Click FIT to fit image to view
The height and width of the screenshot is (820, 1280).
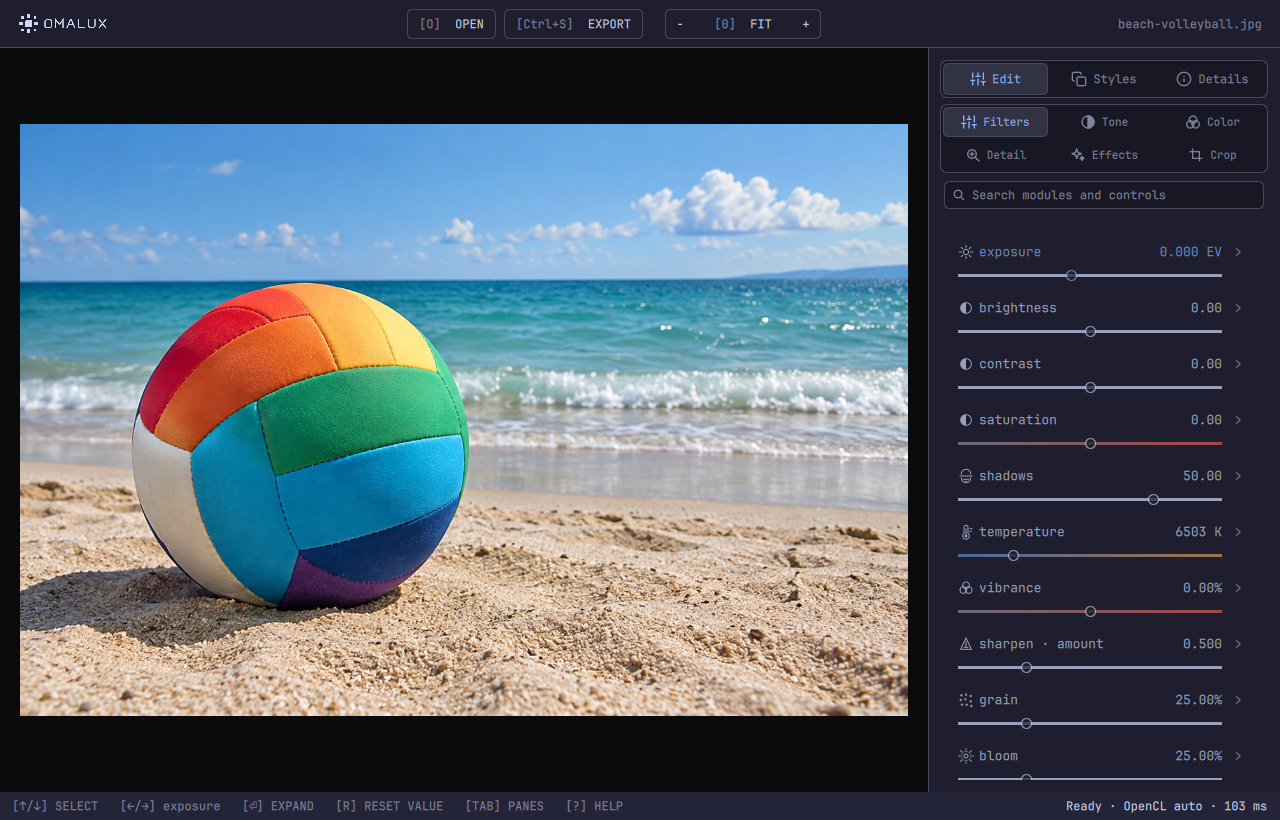point(743,24)
